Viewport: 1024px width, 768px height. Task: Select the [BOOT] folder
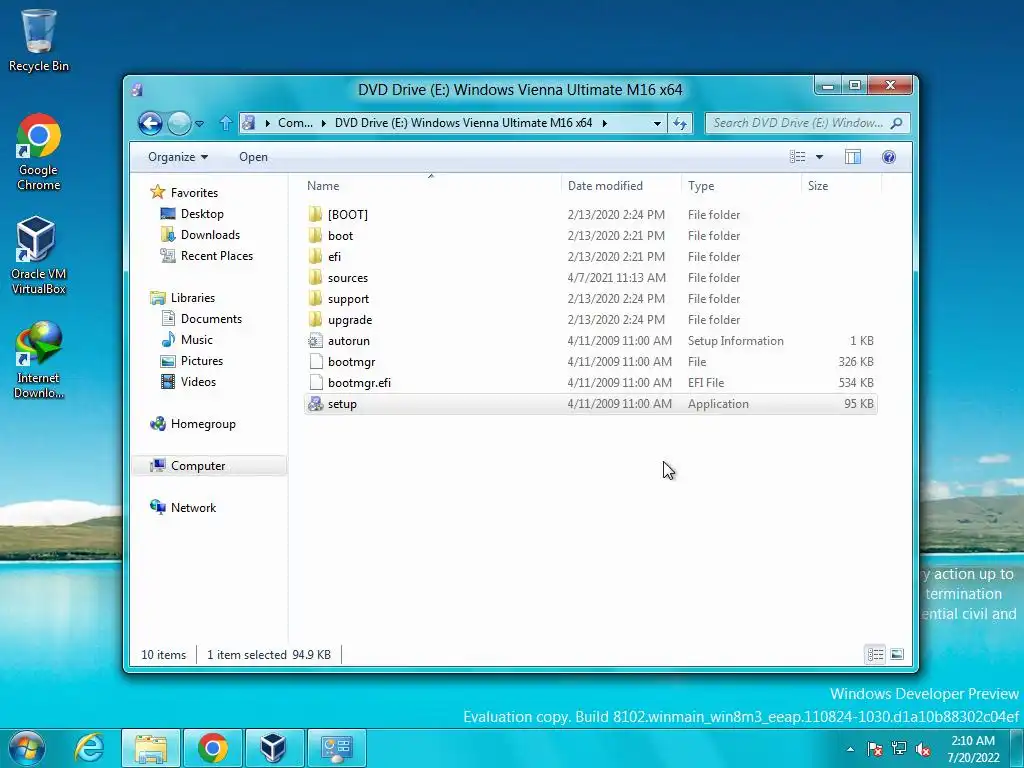[590, 215]
